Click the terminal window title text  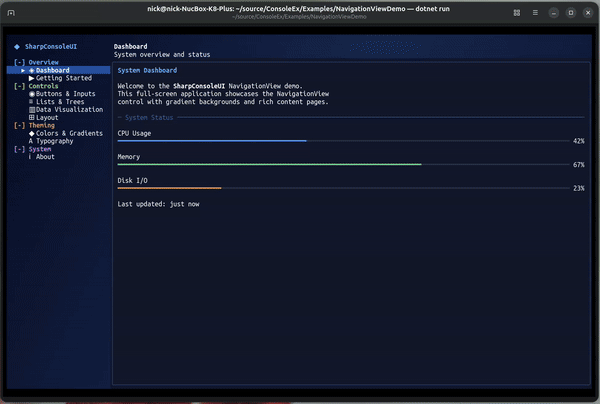point(298,9)
